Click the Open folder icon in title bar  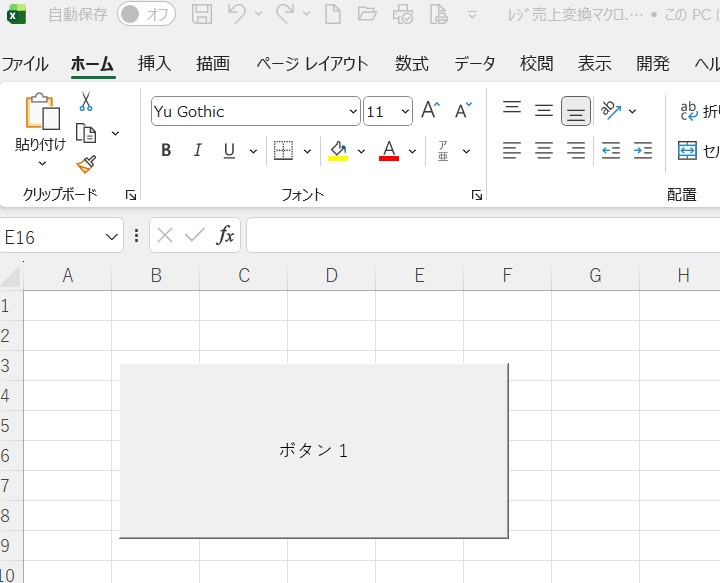[367, 14]
